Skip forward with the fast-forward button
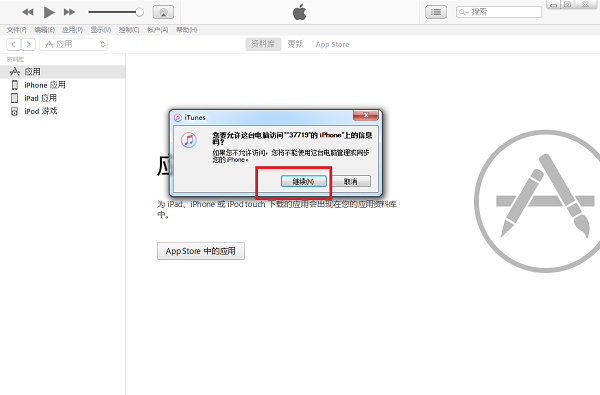This screenshot has height=395, width=600. coord(69,12)
